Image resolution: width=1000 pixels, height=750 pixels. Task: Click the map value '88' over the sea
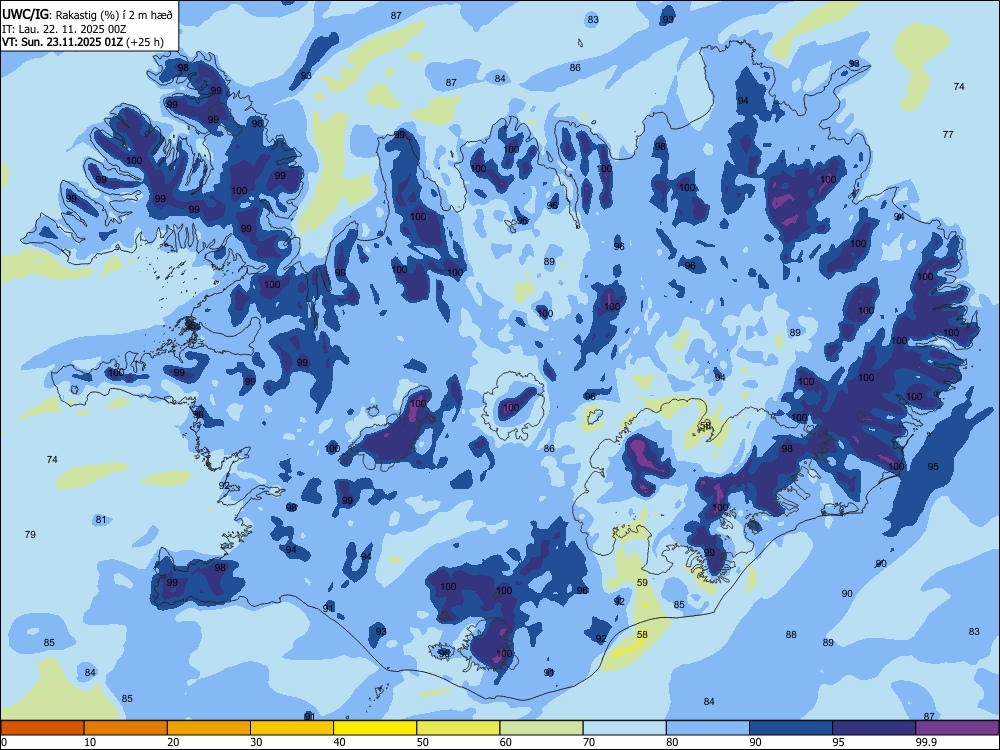click(x=791, y=635)
